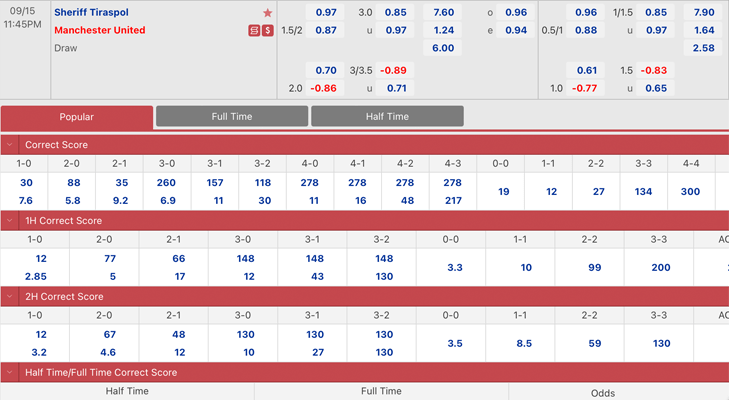Viewport: 729px width, 400px height.
Task: Select first-half 1X2 home odds 7.90
Action: tap(703, 13)
